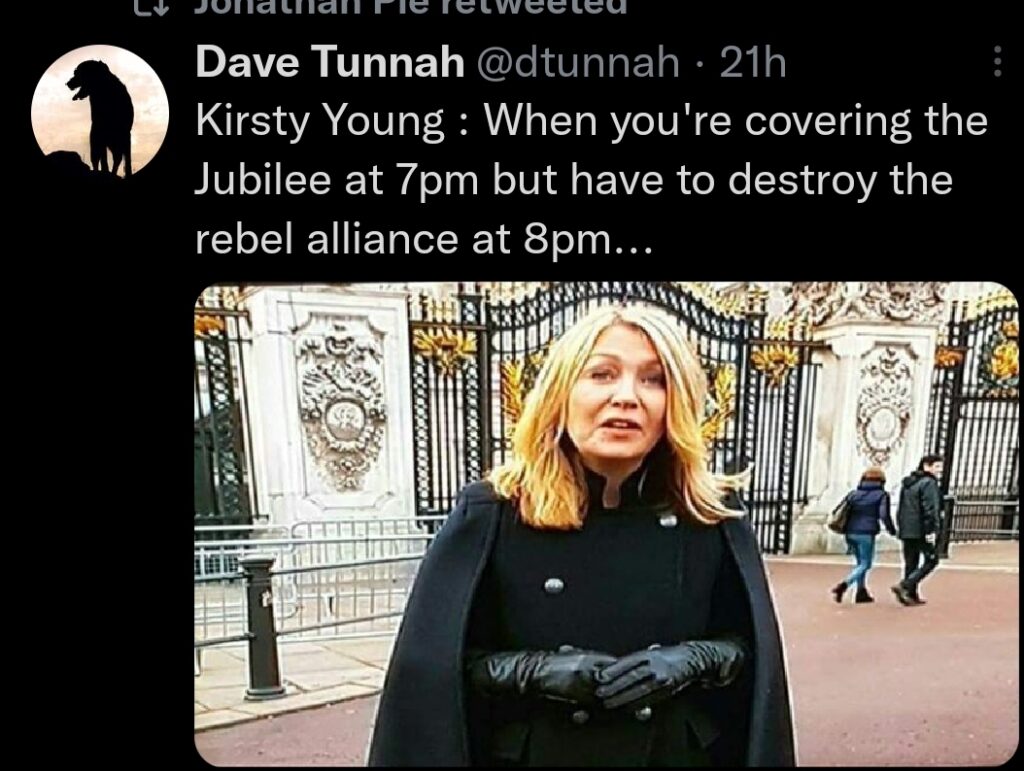
Task: Click the words 'rebel alliance at 8pm' in the tweet
Action: click(x=402, y=240)
